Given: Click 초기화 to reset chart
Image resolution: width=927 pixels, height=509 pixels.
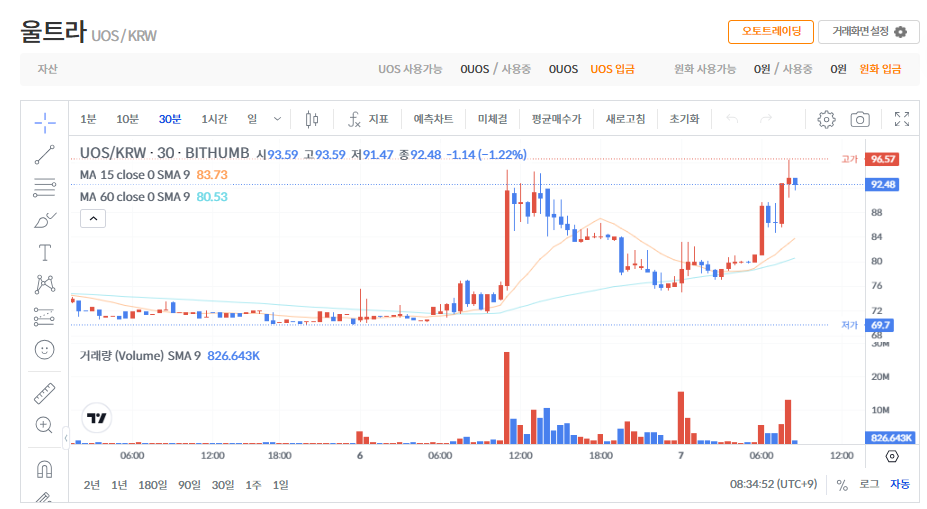Looking at the screenshot, I should [x=684, y=119].
